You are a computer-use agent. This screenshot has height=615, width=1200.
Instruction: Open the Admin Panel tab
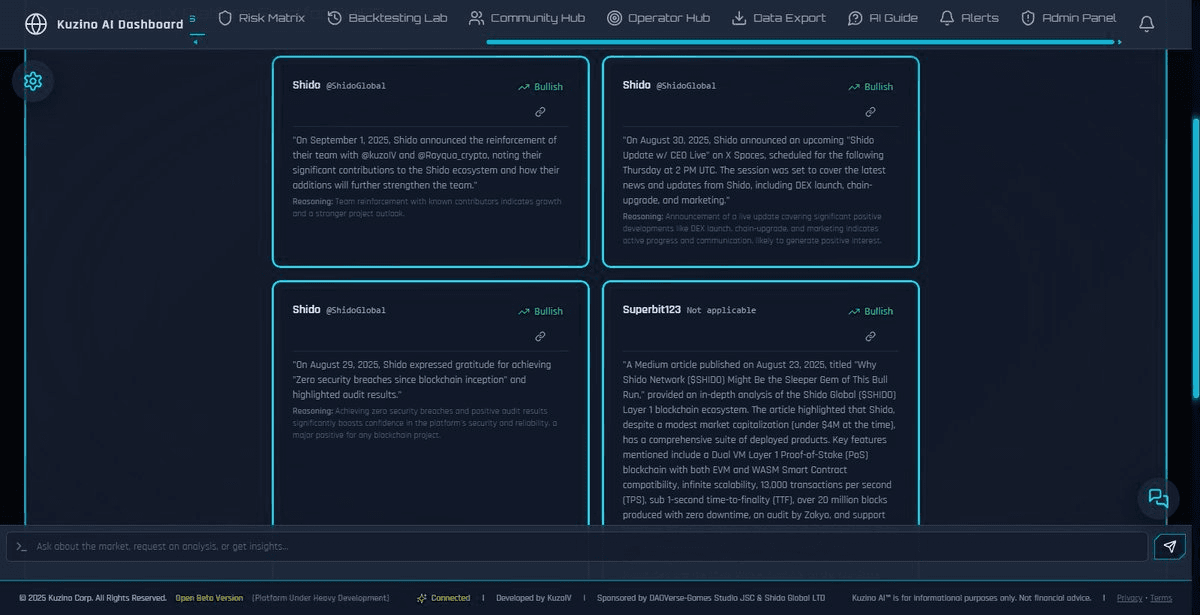point(1068,18)
